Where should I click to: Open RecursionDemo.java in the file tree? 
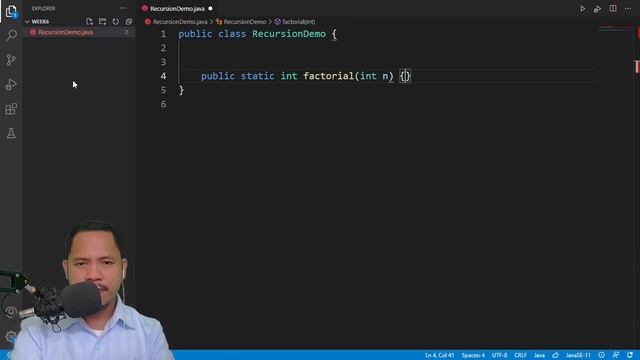point(65,32)
